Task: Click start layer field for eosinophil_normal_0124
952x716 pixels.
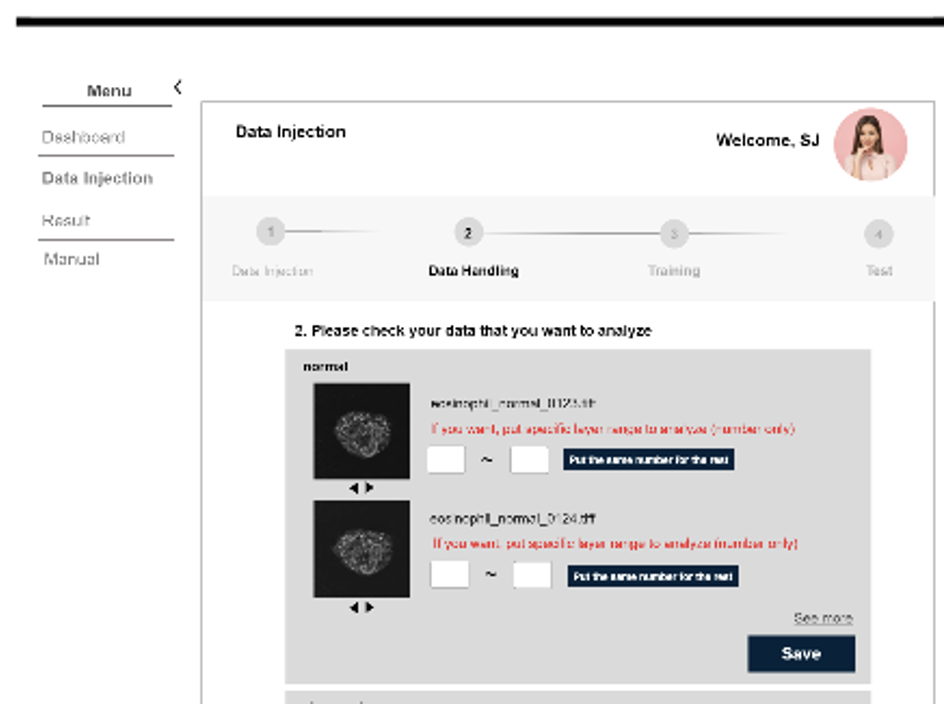Action: coord(449,575)
